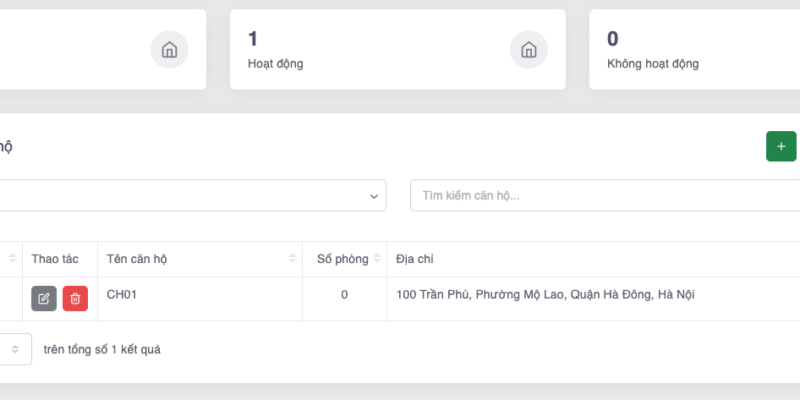Open the page size selector at bottom
Image resolution: width=800 pixels, height=400 pixels.
click(14, 349)
